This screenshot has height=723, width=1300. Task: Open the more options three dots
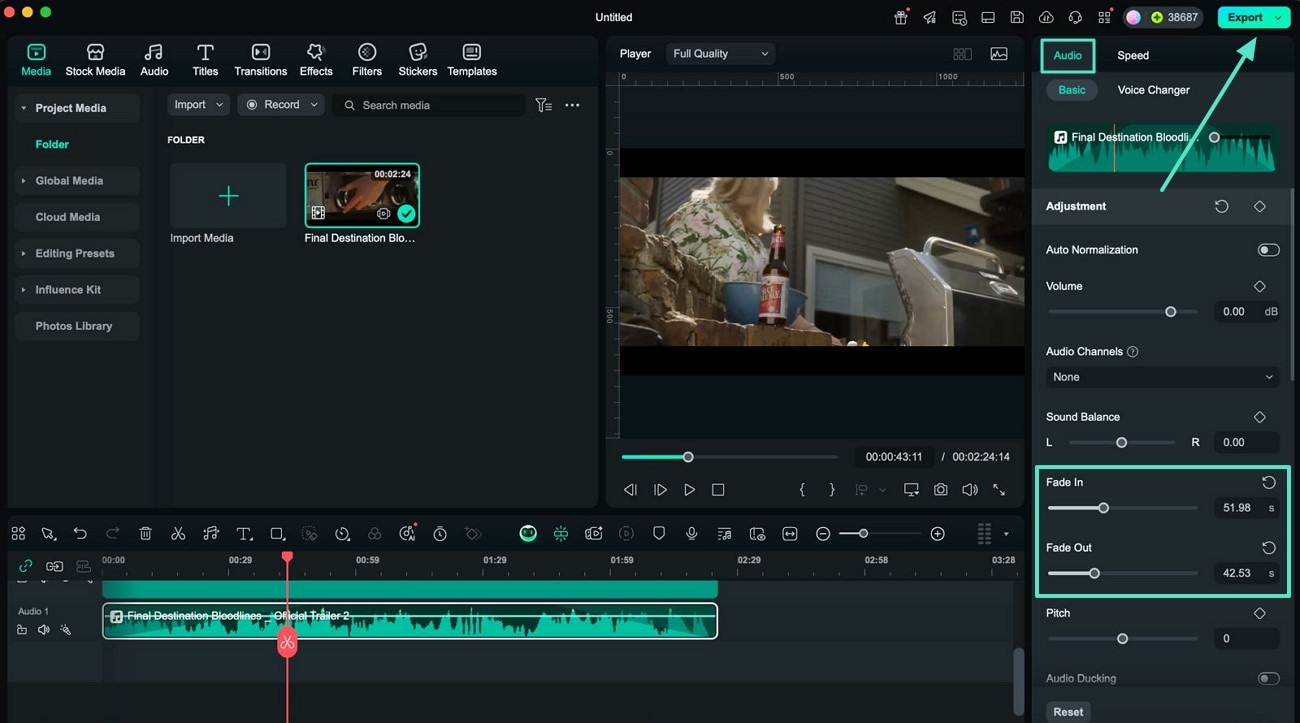(572, 105)
